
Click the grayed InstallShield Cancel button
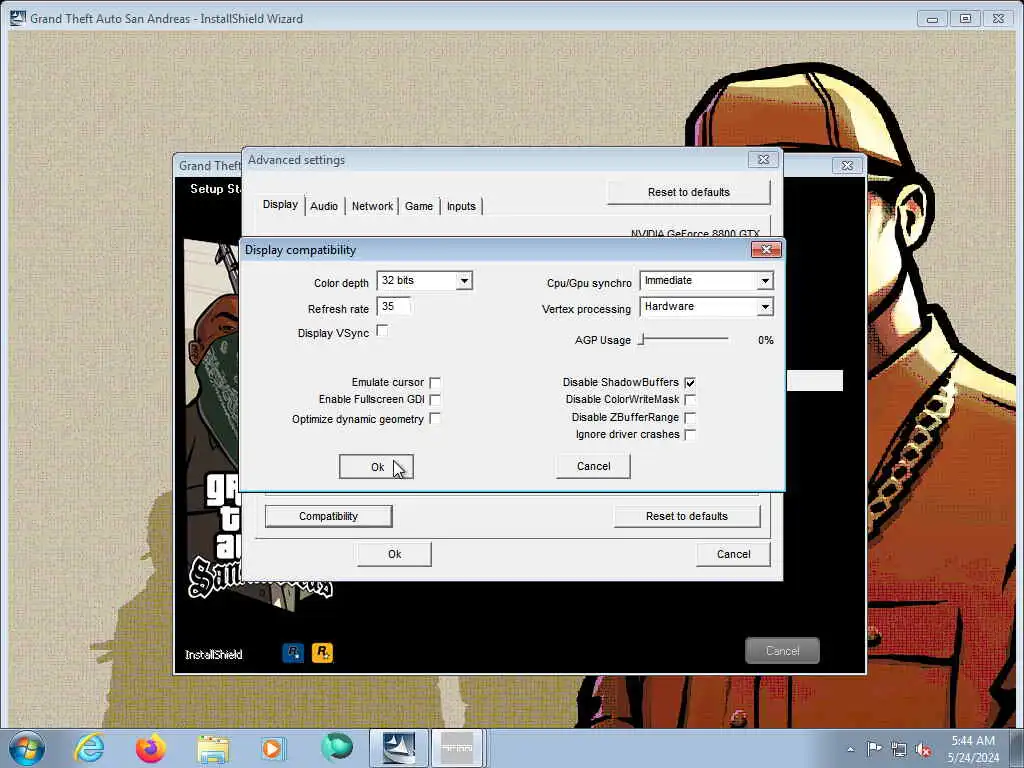click(x=782, y=650)
